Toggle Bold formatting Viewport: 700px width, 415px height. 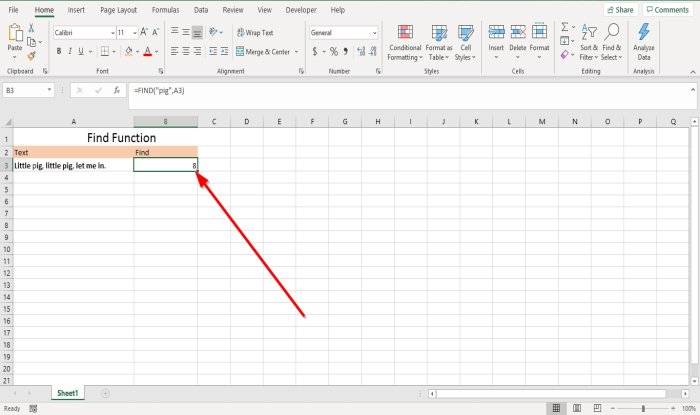pos(59,52)
